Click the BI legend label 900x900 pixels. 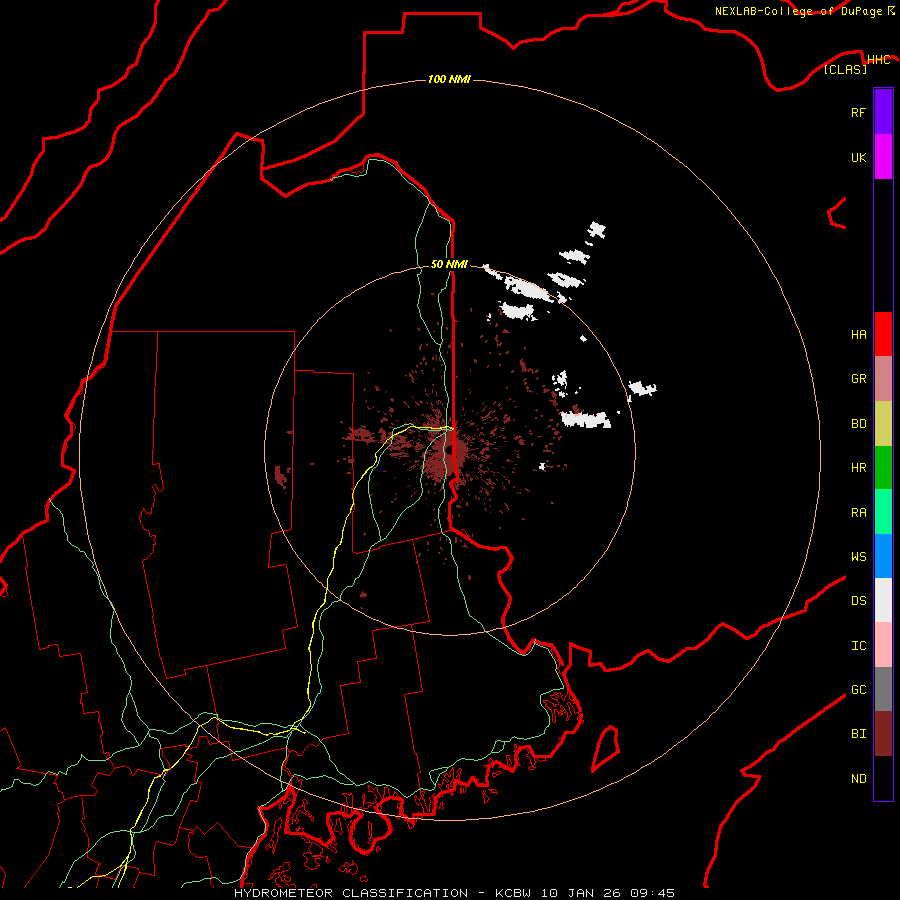click(x=859, y=734)
